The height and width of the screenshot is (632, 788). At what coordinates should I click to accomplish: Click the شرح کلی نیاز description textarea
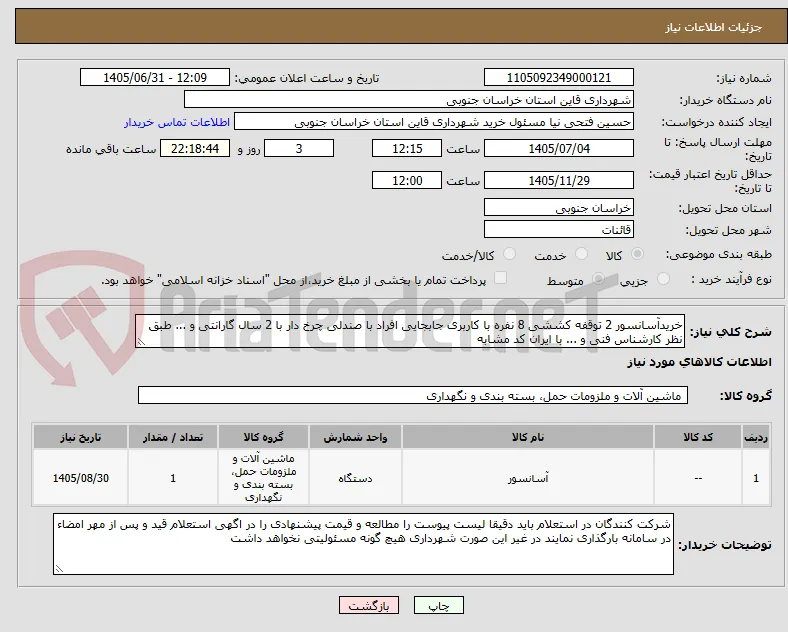[410, 332]
